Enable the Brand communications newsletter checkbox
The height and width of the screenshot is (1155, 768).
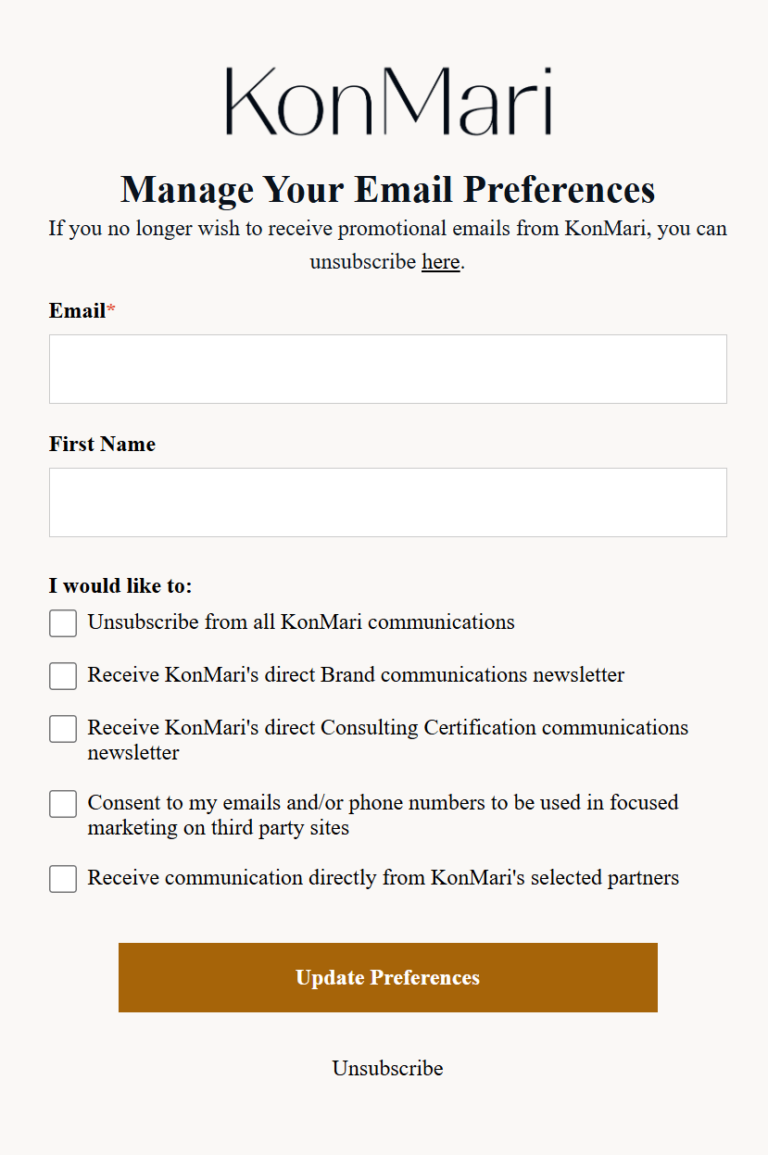pos(62,675)
